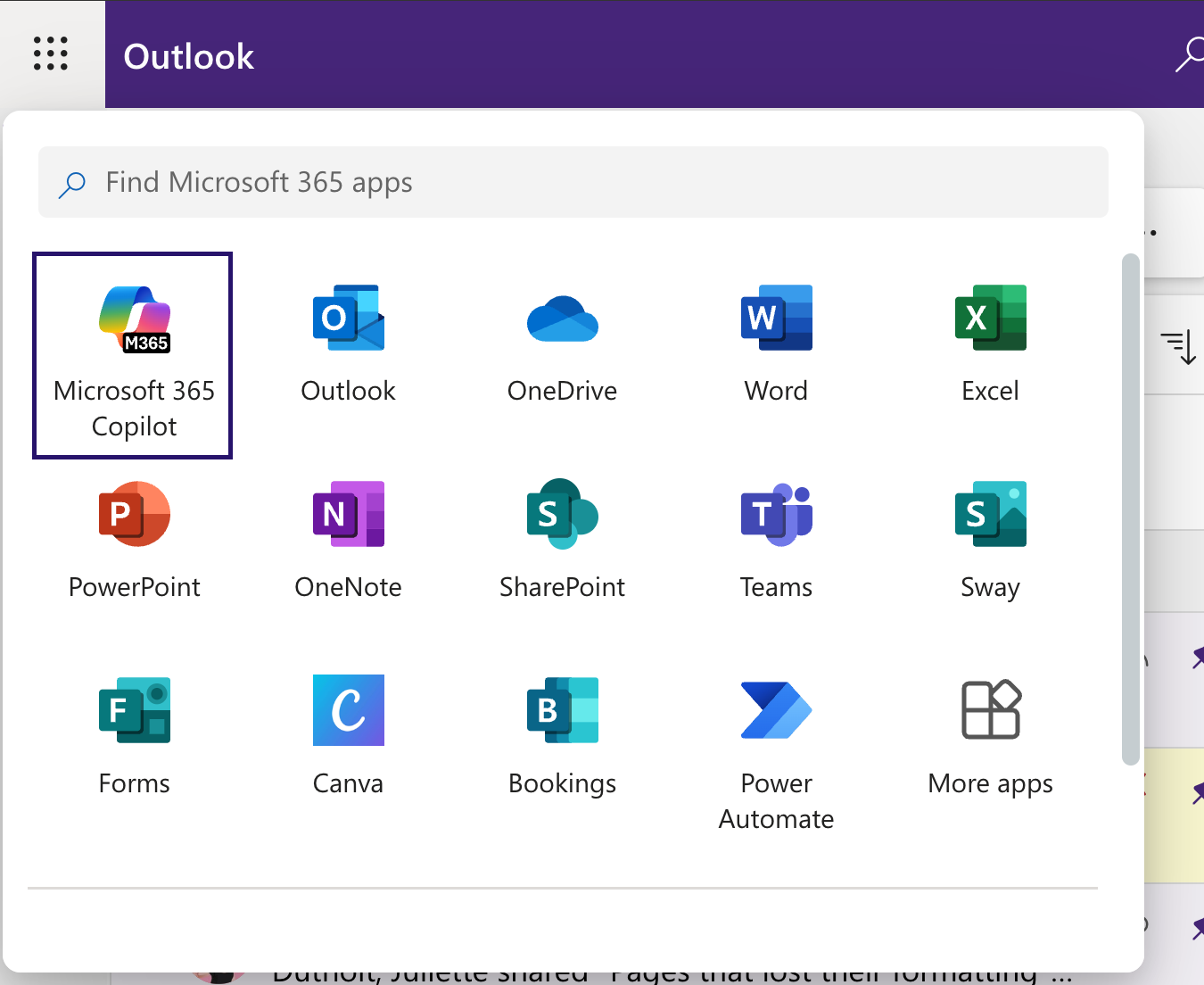Open the PowerPoint app
Viewport: 1204px width, 985px height.
point(134,541)
